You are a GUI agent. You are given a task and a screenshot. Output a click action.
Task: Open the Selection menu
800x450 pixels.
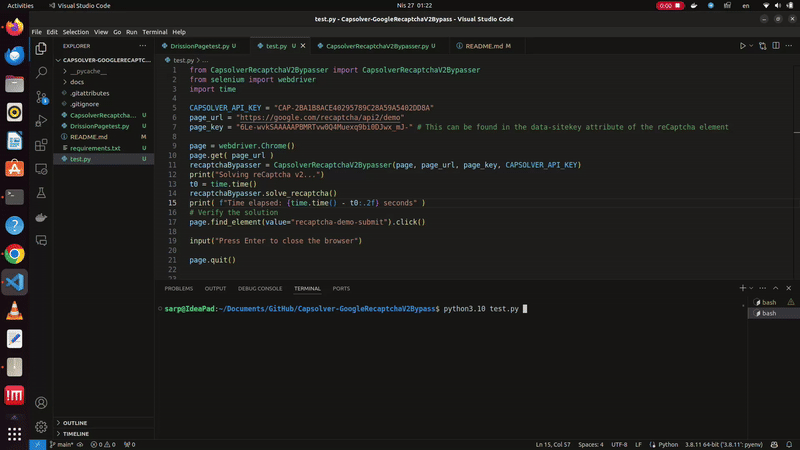(76, 32)
